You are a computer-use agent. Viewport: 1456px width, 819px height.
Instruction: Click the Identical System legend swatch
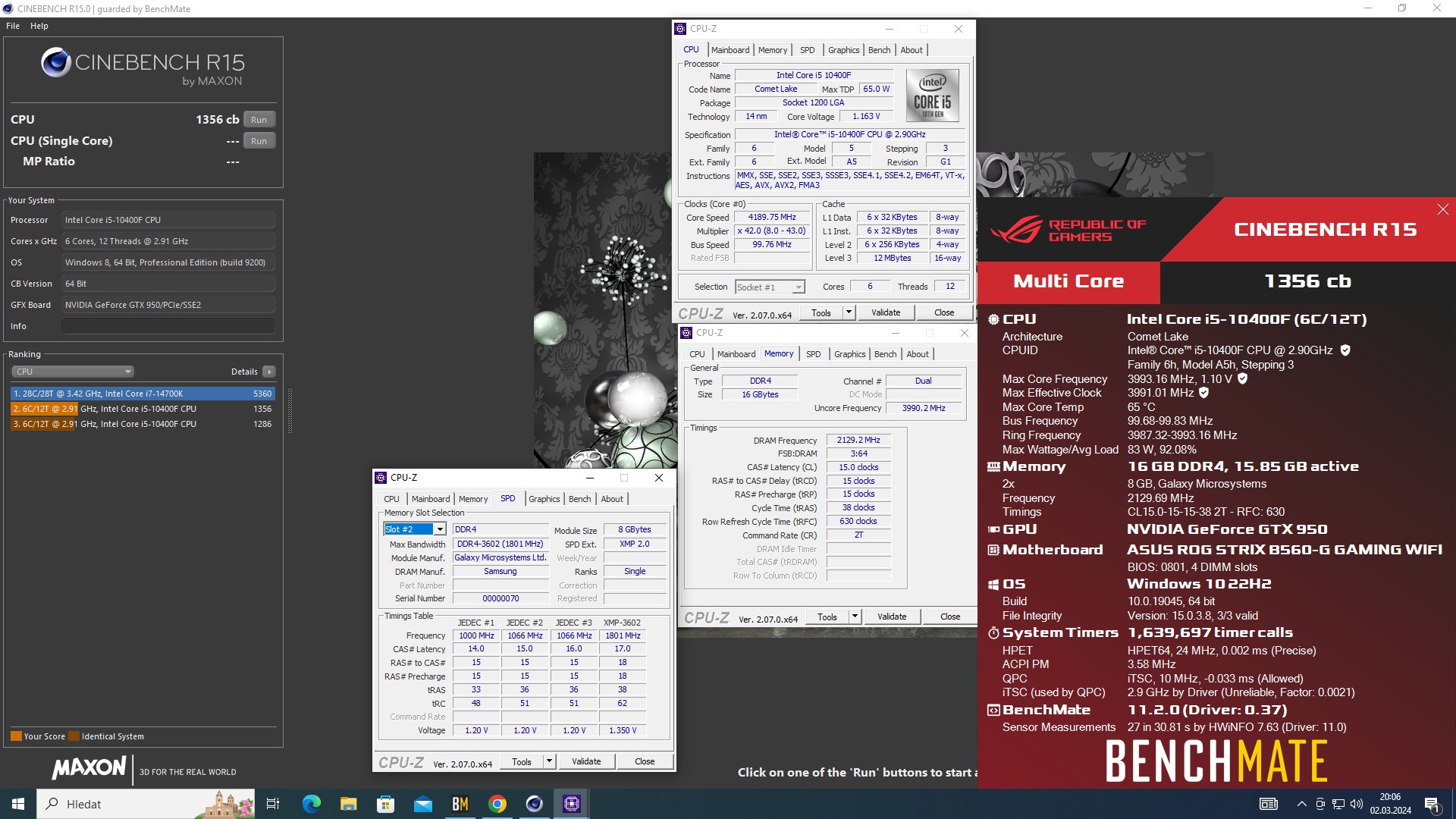tap(74, 736)
